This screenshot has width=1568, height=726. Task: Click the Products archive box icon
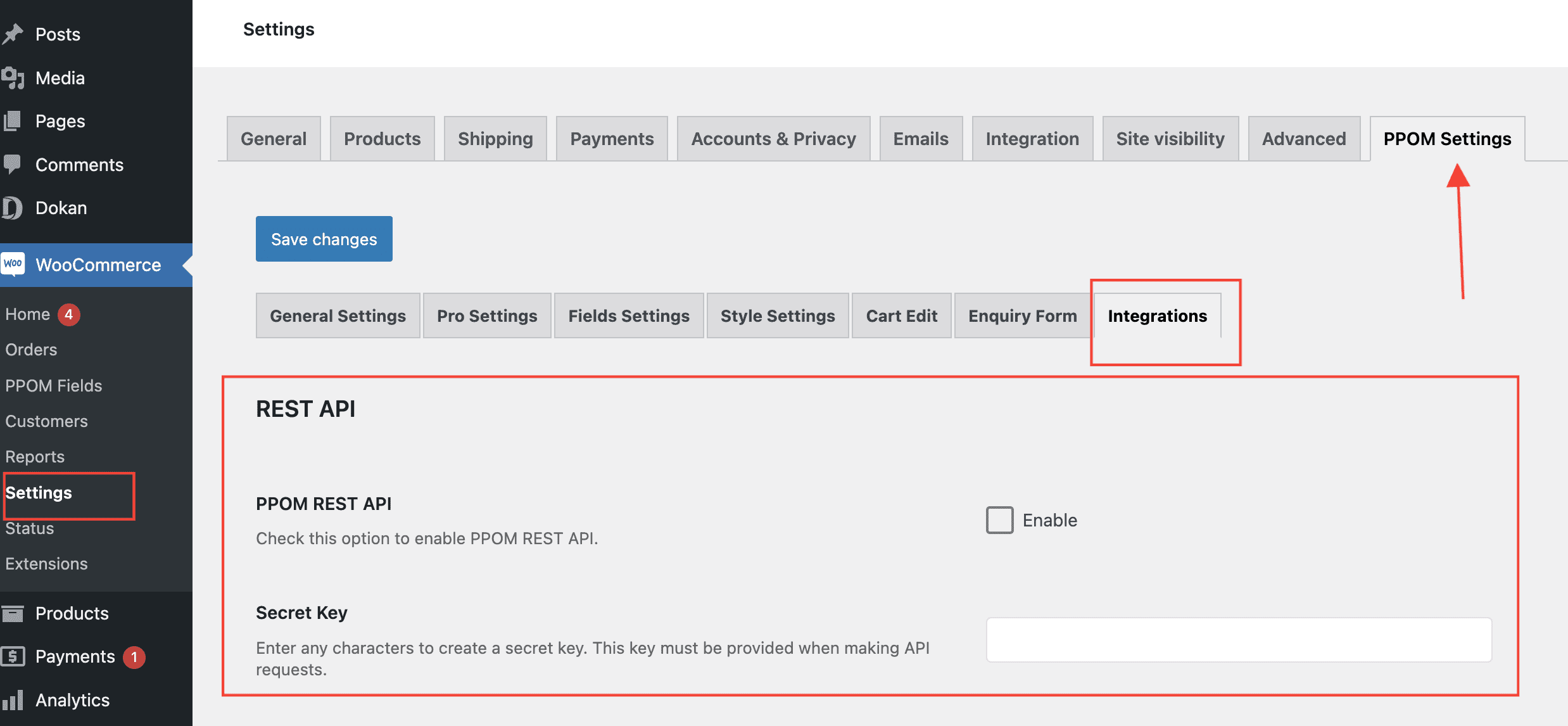pyautogui.click(x=13, y=613)
